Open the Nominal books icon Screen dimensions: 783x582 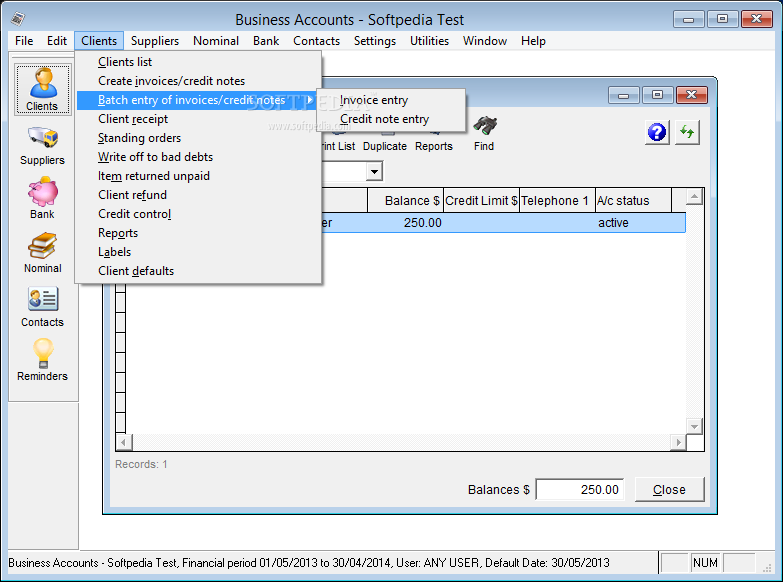pyautogui.click(x=42, y=253)
